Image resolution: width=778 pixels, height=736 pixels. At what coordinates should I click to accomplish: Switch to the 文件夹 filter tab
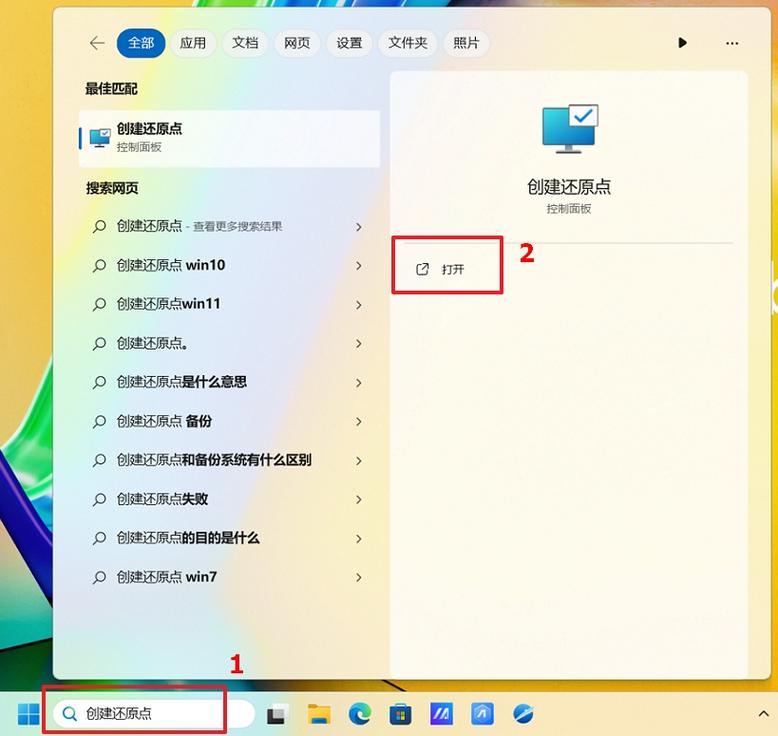407,43
